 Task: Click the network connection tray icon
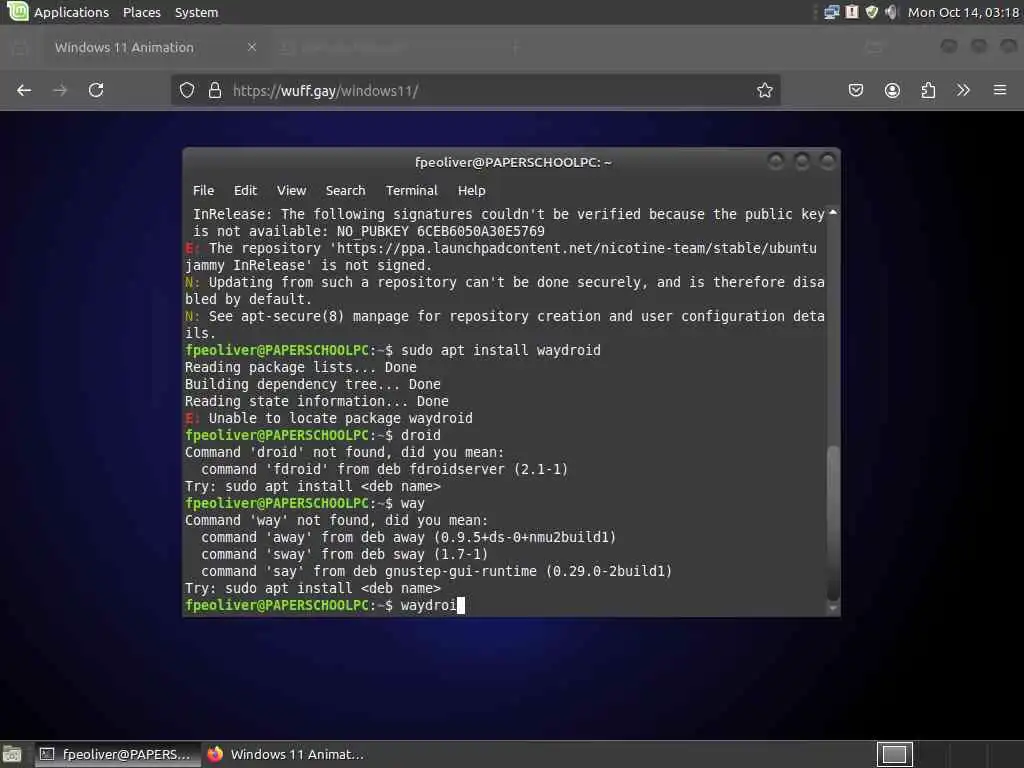coord(831,12)
